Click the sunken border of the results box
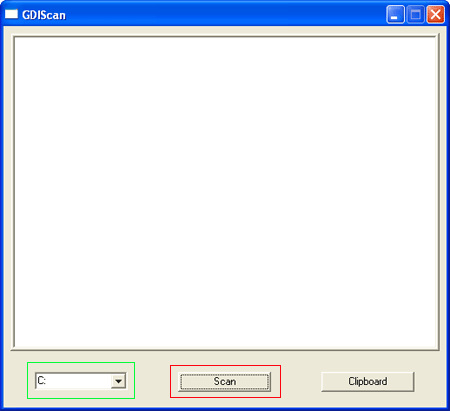 14,192
